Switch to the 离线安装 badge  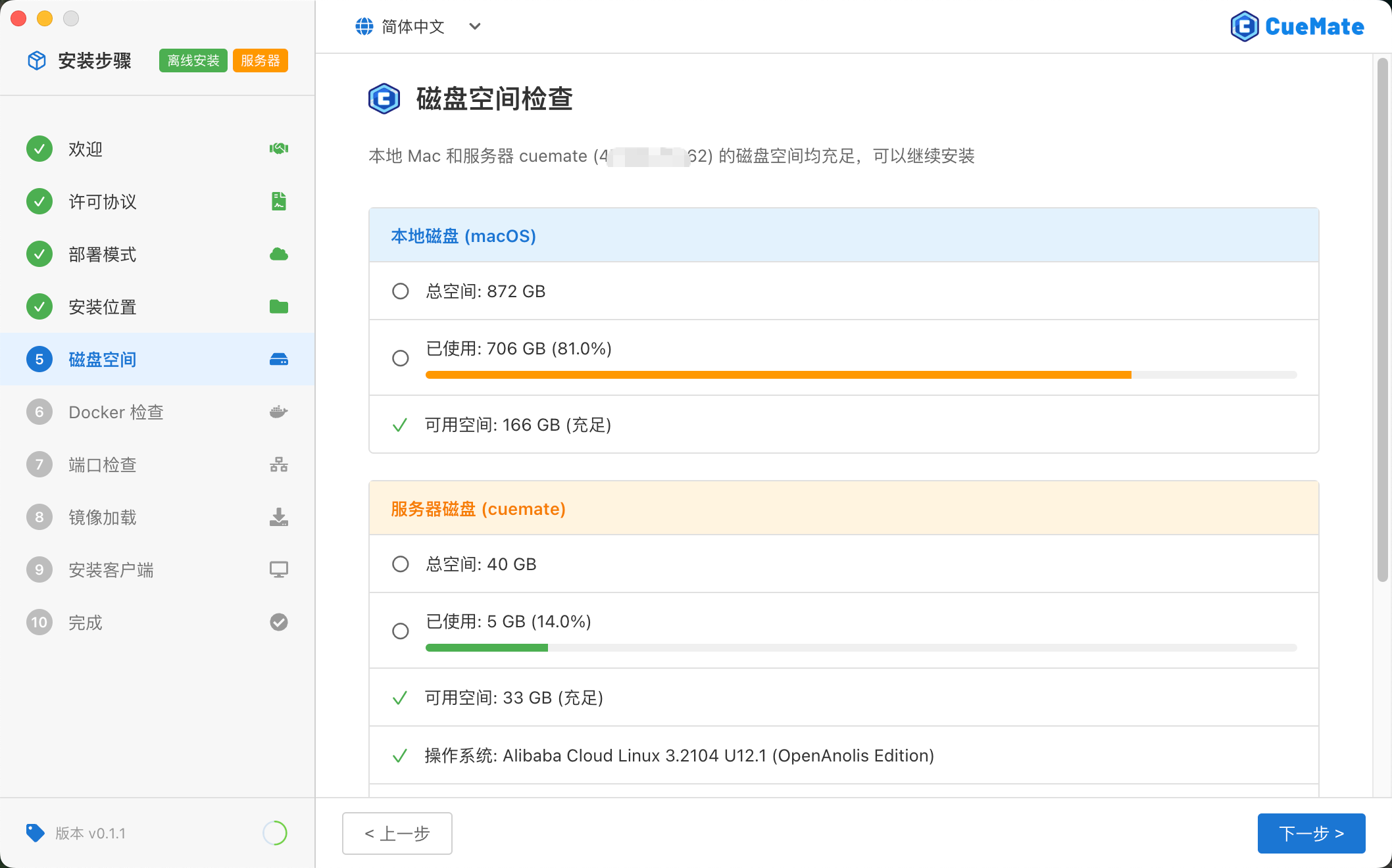(193, 60)
